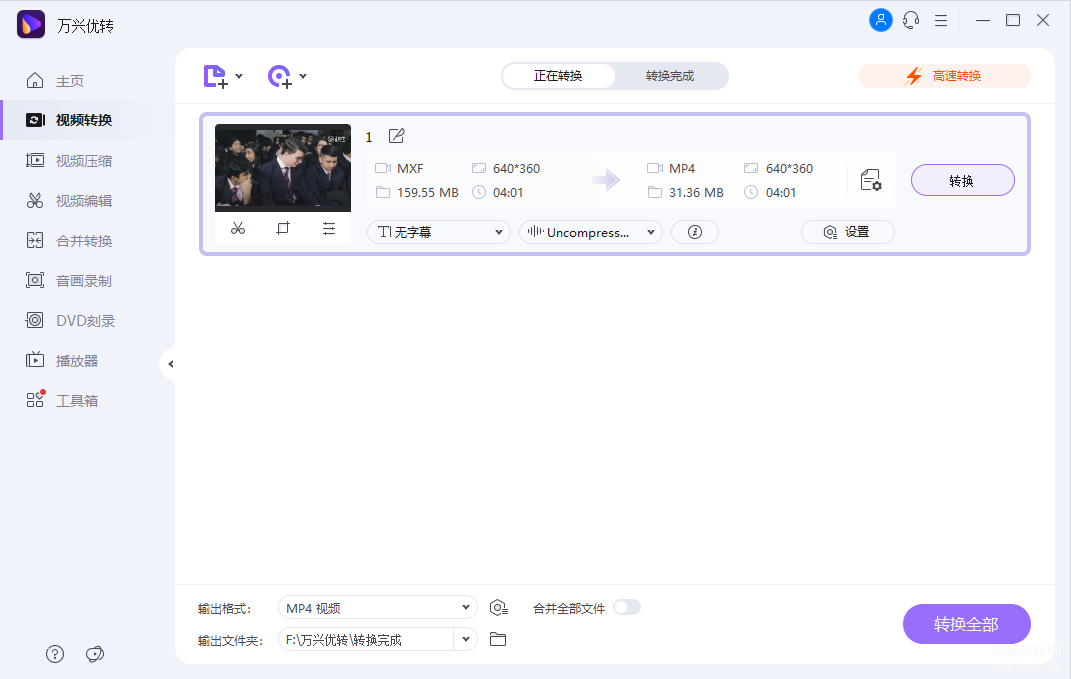The image size is (1071, 679).
Task: Open the Uncompress... audio track dropdown
Action: [x=591, y=232]
